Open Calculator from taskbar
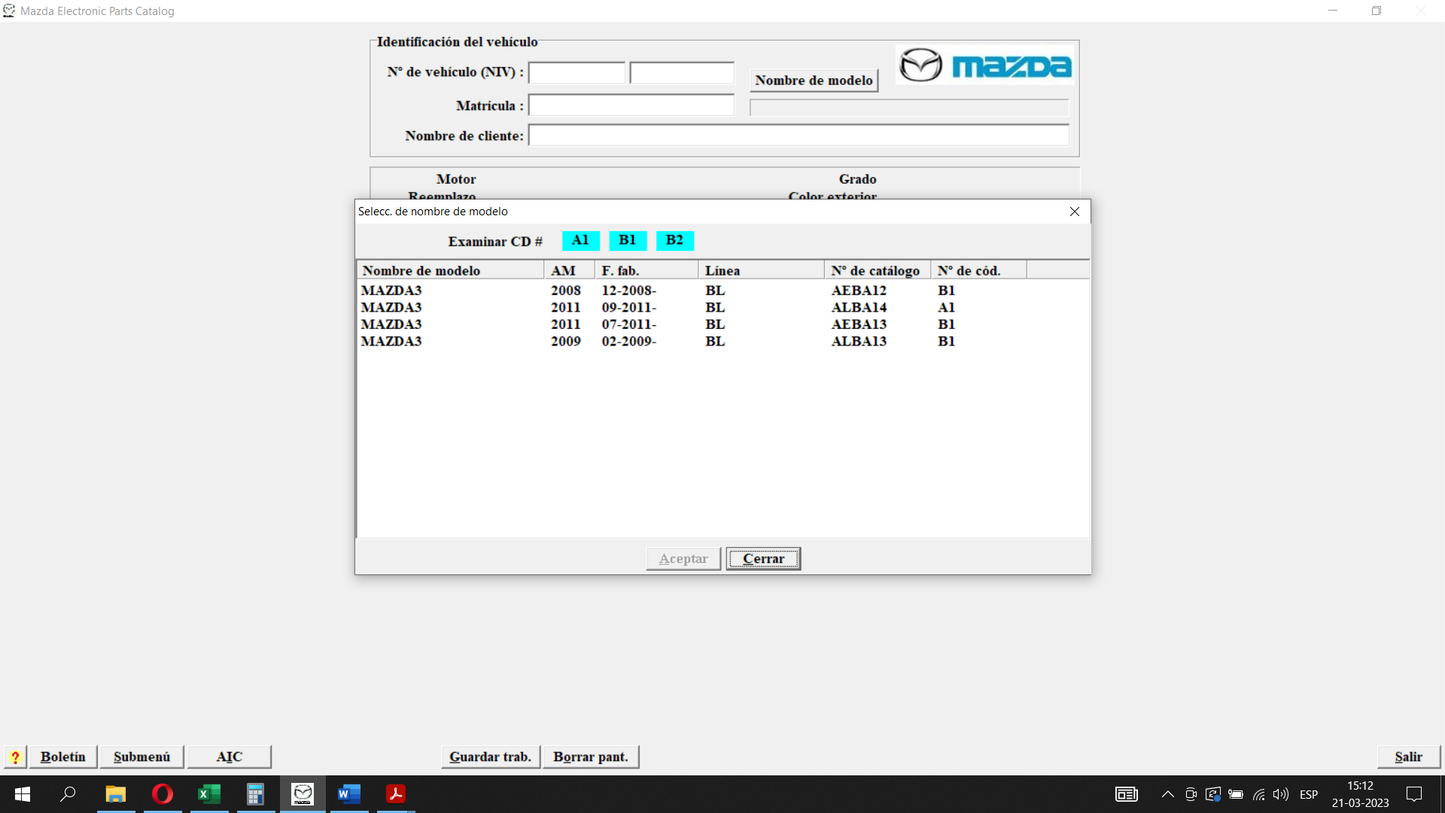1445x813 pixels. coord(255,794)
